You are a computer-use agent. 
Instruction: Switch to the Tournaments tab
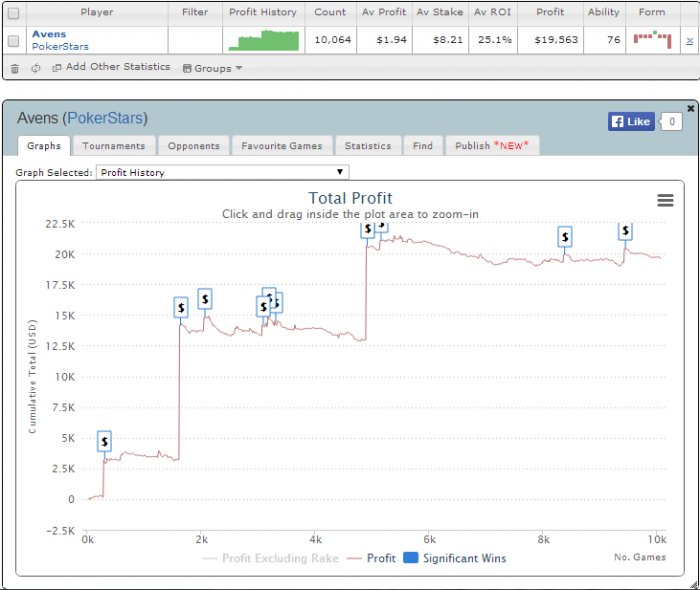point(113,146)
